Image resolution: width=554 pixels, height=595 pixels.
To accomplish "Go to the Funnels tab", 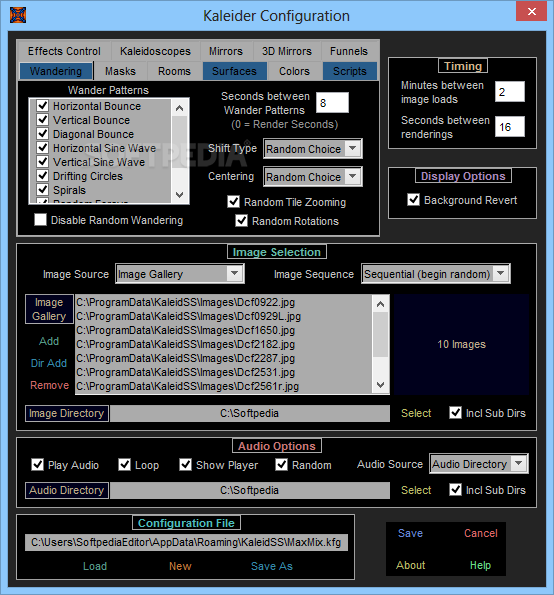I will pos(349,51).
